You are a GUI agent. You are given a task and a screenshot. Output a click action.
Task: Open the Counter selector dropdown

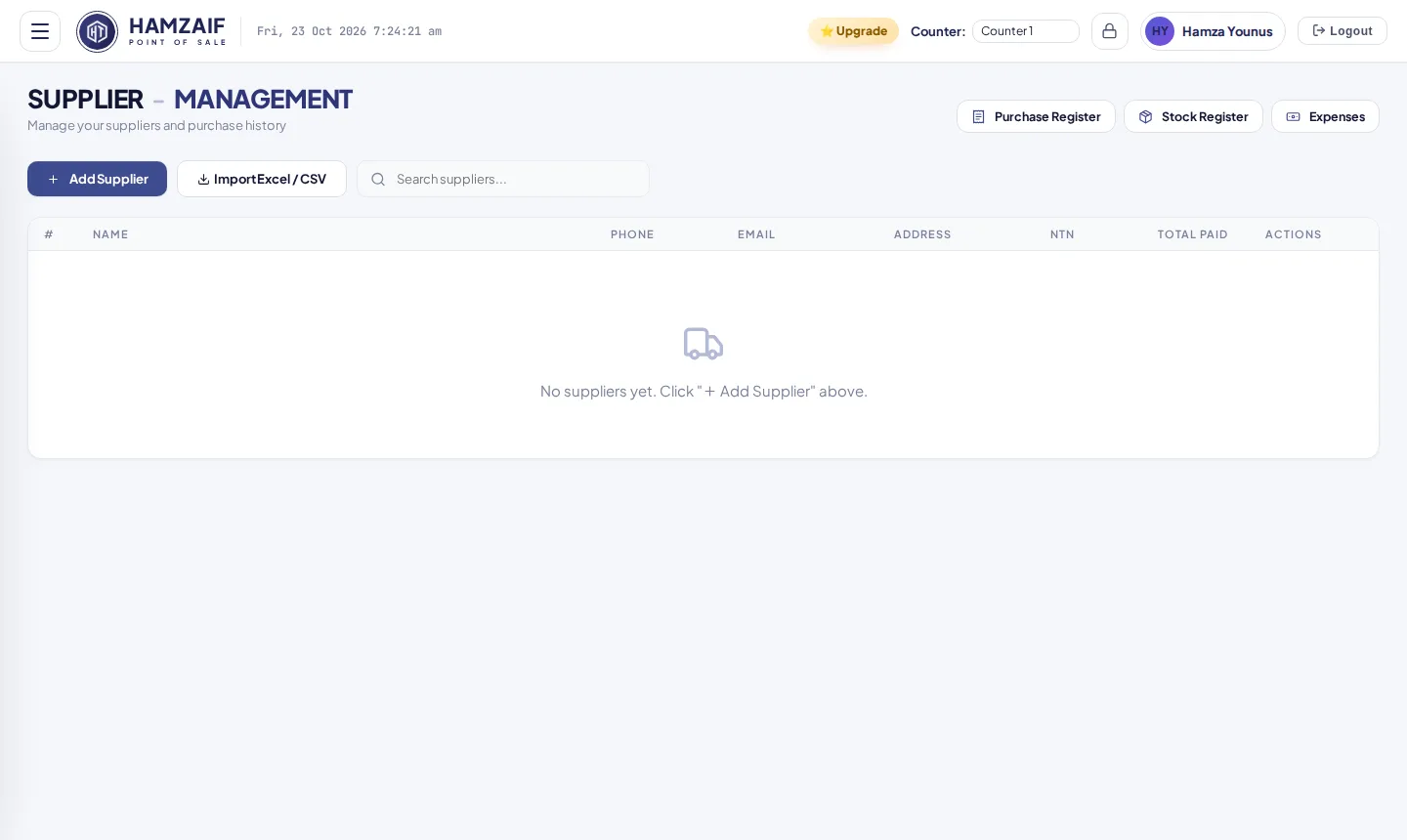[1026, 31]
